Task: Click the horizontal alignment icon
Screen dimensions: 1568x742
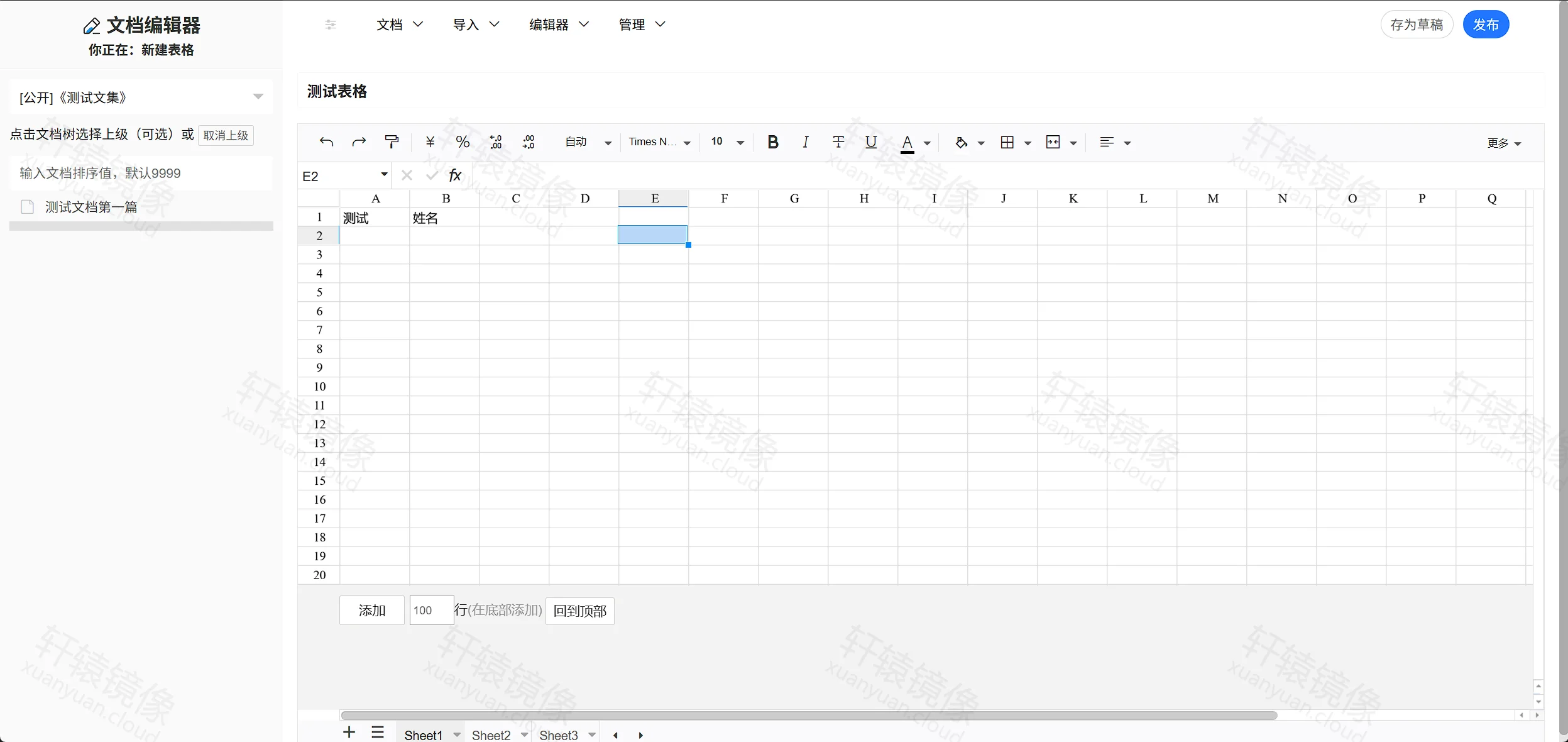Action: pos(1107,142)
